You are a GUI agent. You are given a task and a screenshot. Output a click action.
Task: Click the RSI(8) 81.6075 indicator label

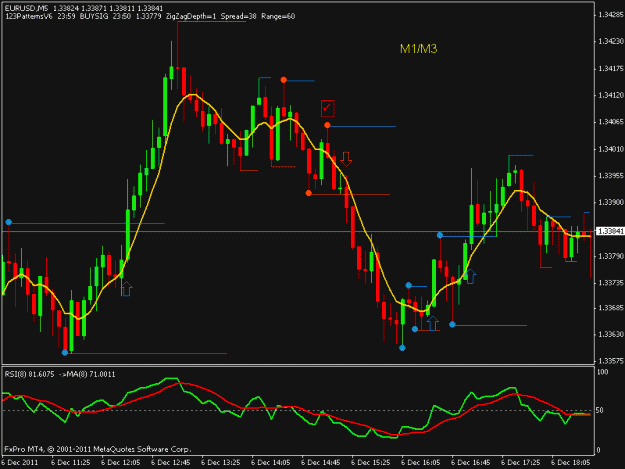pyautogui.click(x=60, y=374)
